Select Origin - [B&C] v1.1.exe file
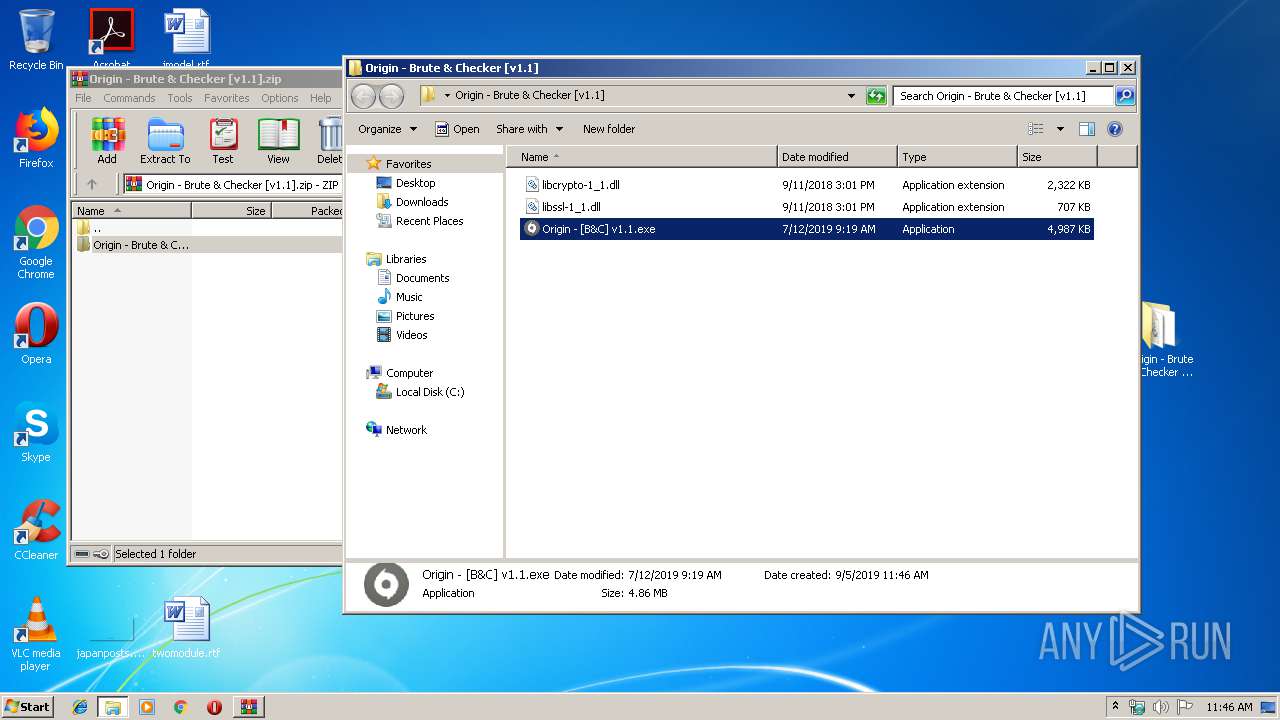Image resolution: width=1280 pixels, height=720 pixels. point(806,229)
